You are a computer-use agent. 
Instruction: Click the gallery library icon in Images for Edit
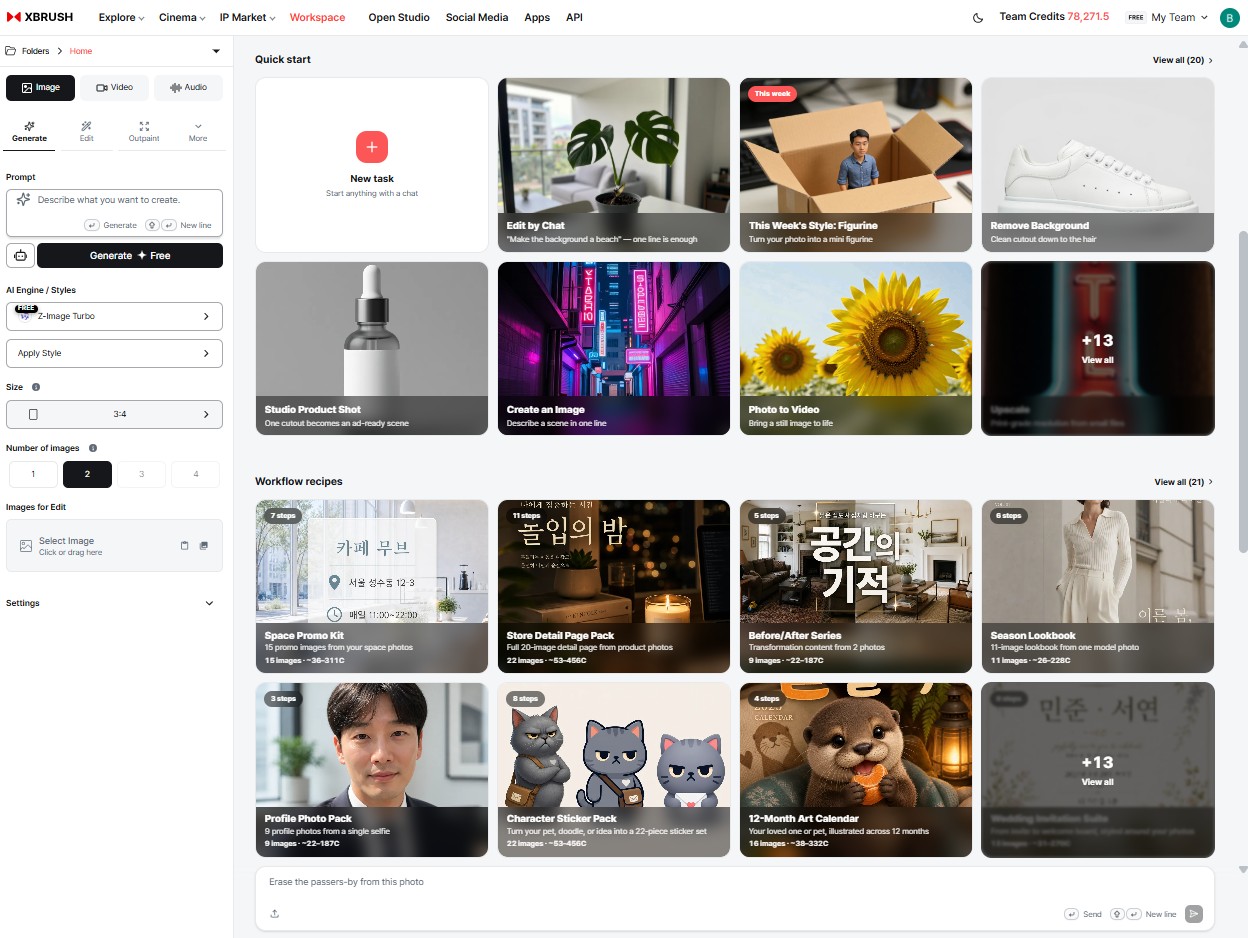(x=204, y=546)
